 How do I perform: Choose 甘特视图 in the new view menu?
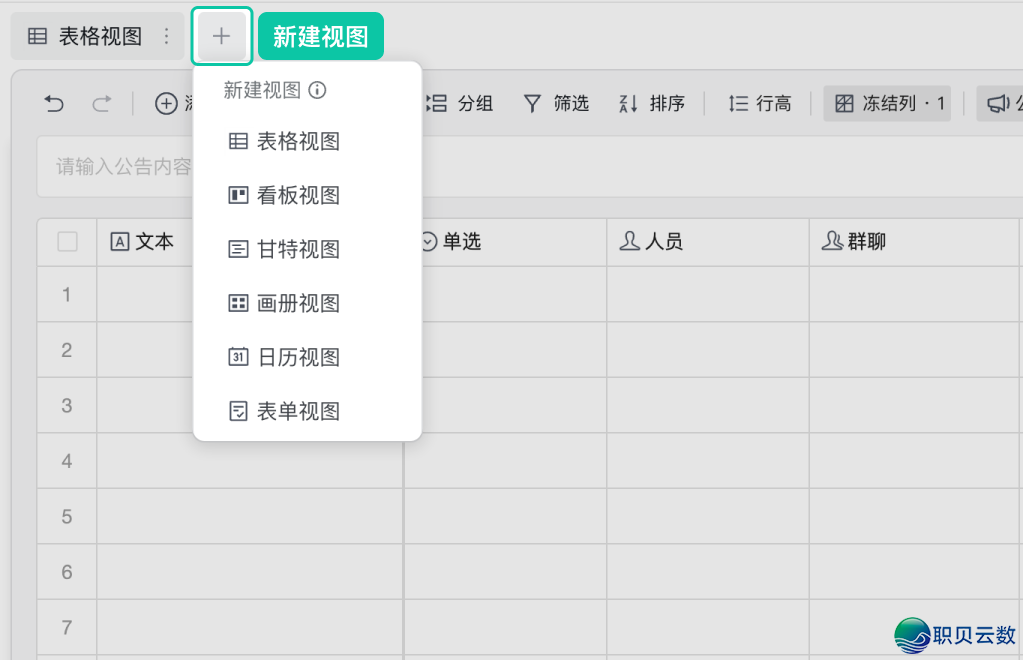coord(307,249)
